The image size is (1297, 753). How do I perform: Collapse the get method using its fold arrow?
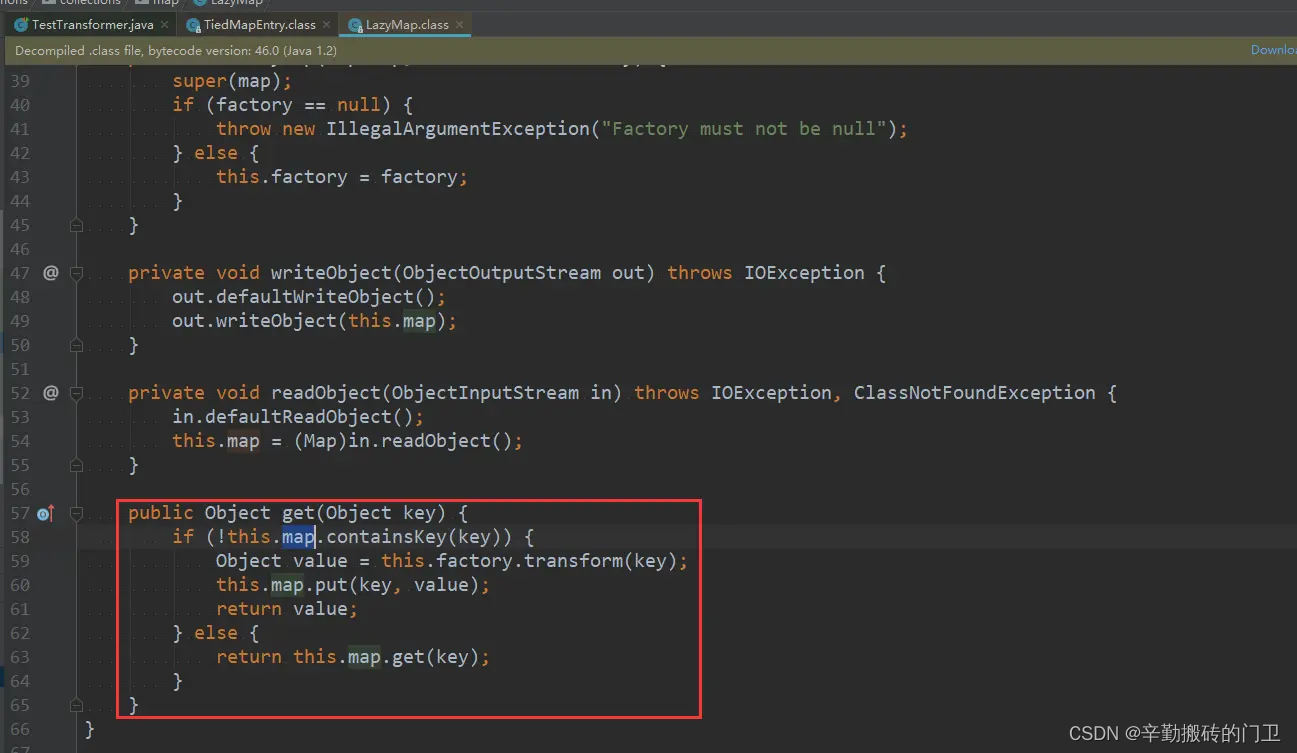click(x=76, y=512)
